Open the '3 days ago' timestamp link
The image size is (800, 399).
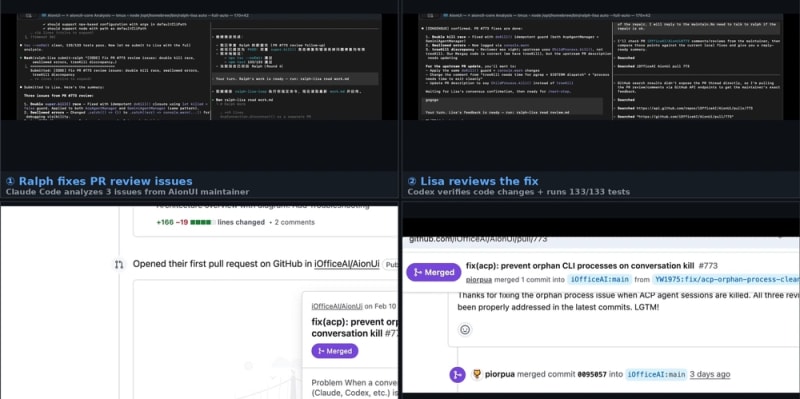point(710,375)
